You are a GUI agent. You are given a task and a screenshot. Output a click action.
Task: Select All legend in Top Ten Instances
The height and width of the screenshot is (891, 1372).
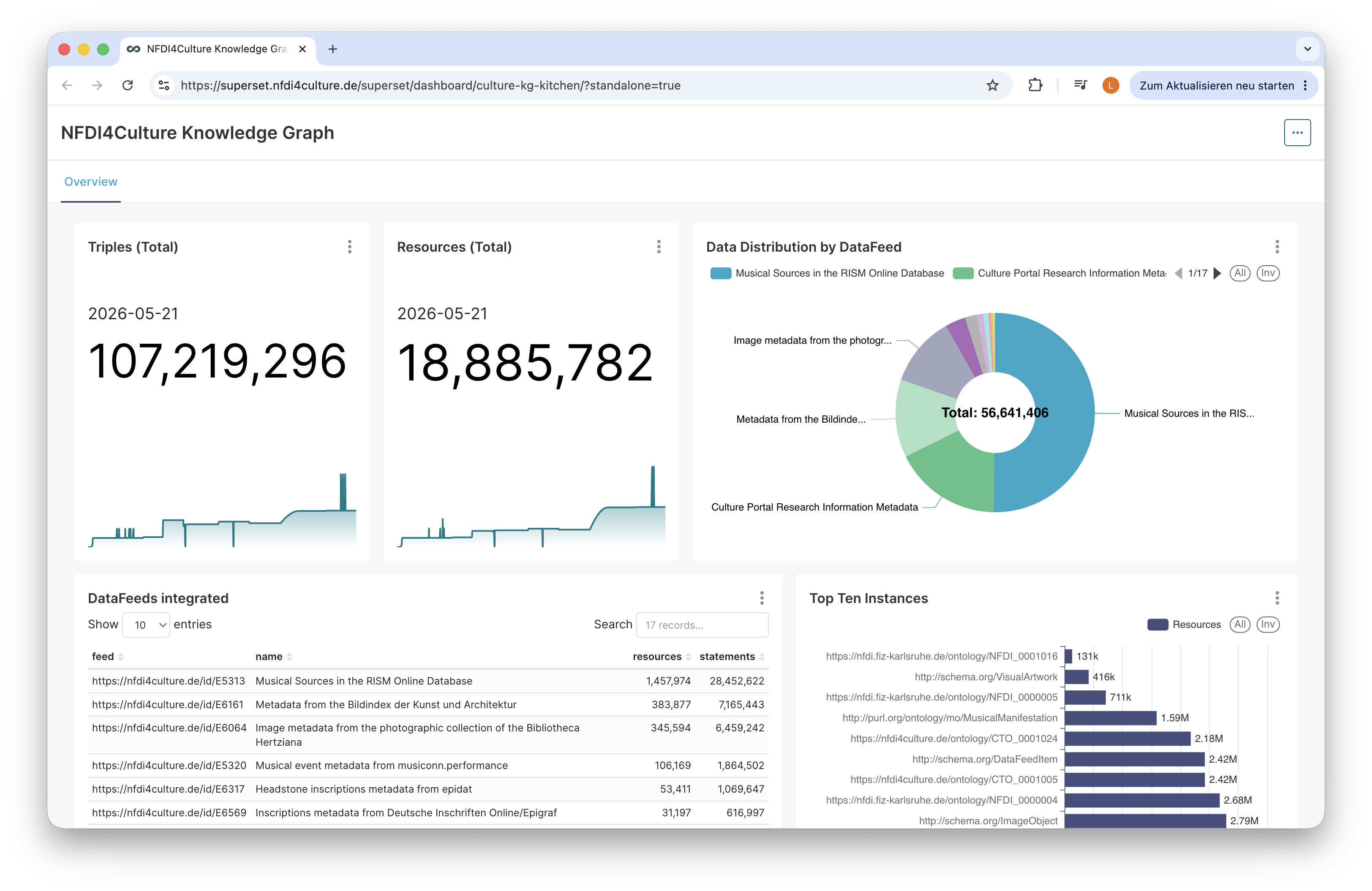pyautogui.click(x=1239, y=624)
